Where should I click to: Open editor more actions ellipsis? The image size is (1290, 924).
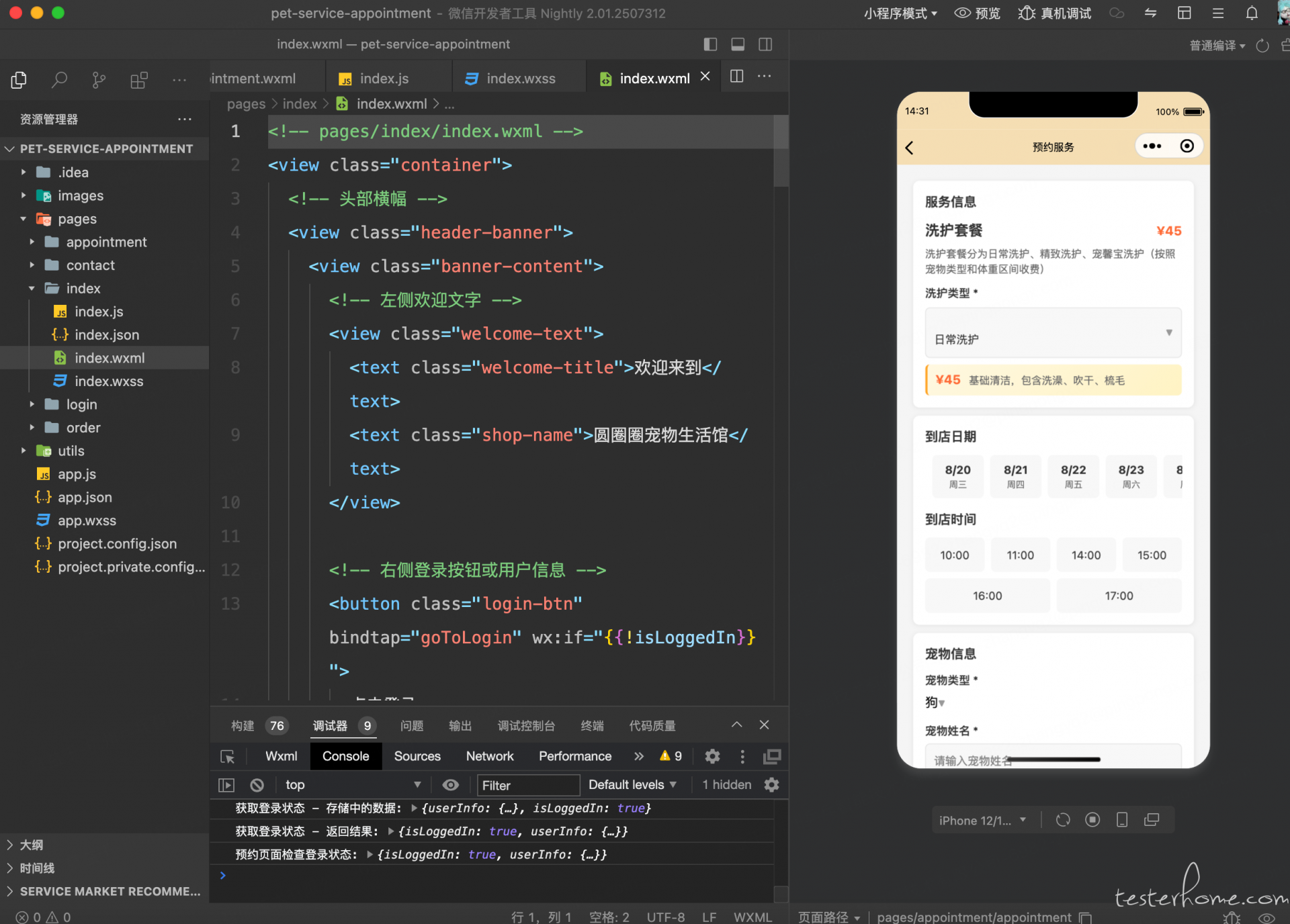tap(765, 77)
